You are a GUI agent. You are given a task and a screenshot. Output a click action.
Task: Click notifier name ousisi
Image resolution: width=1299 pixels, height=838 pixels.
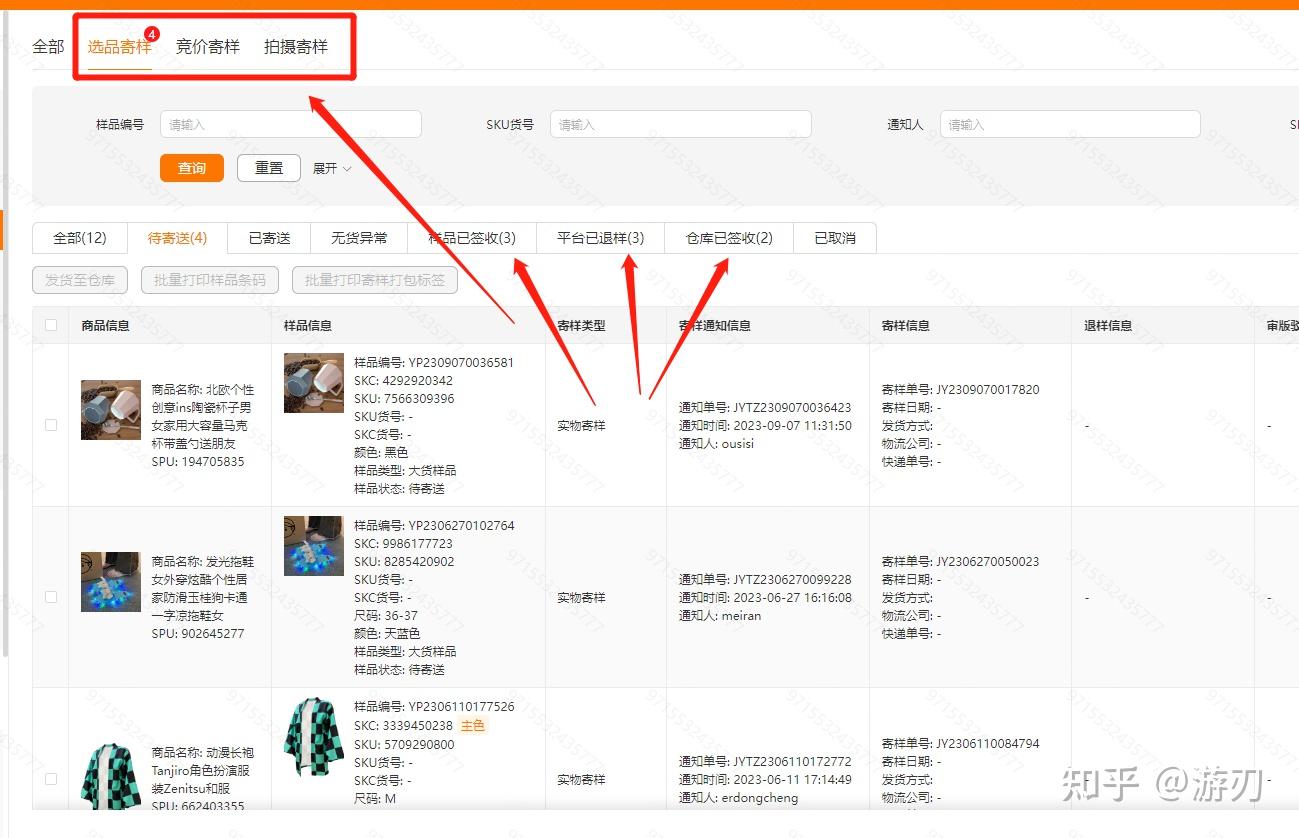pos(738,444)
